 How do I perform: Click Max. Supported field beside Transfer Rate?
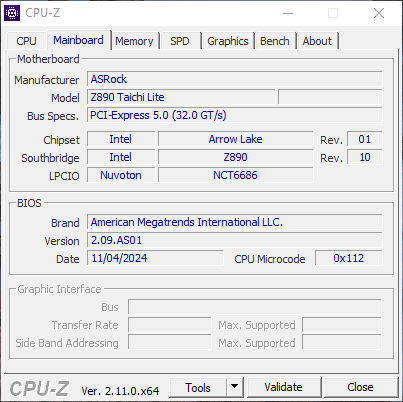pyautogui.click(x=342, y=325)
